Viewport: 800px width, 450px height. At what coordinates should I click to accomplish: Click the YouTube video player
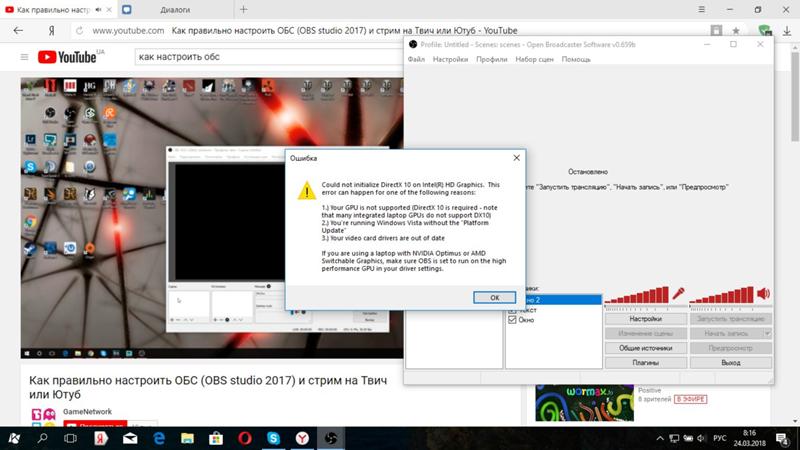[x=212, y=218]
